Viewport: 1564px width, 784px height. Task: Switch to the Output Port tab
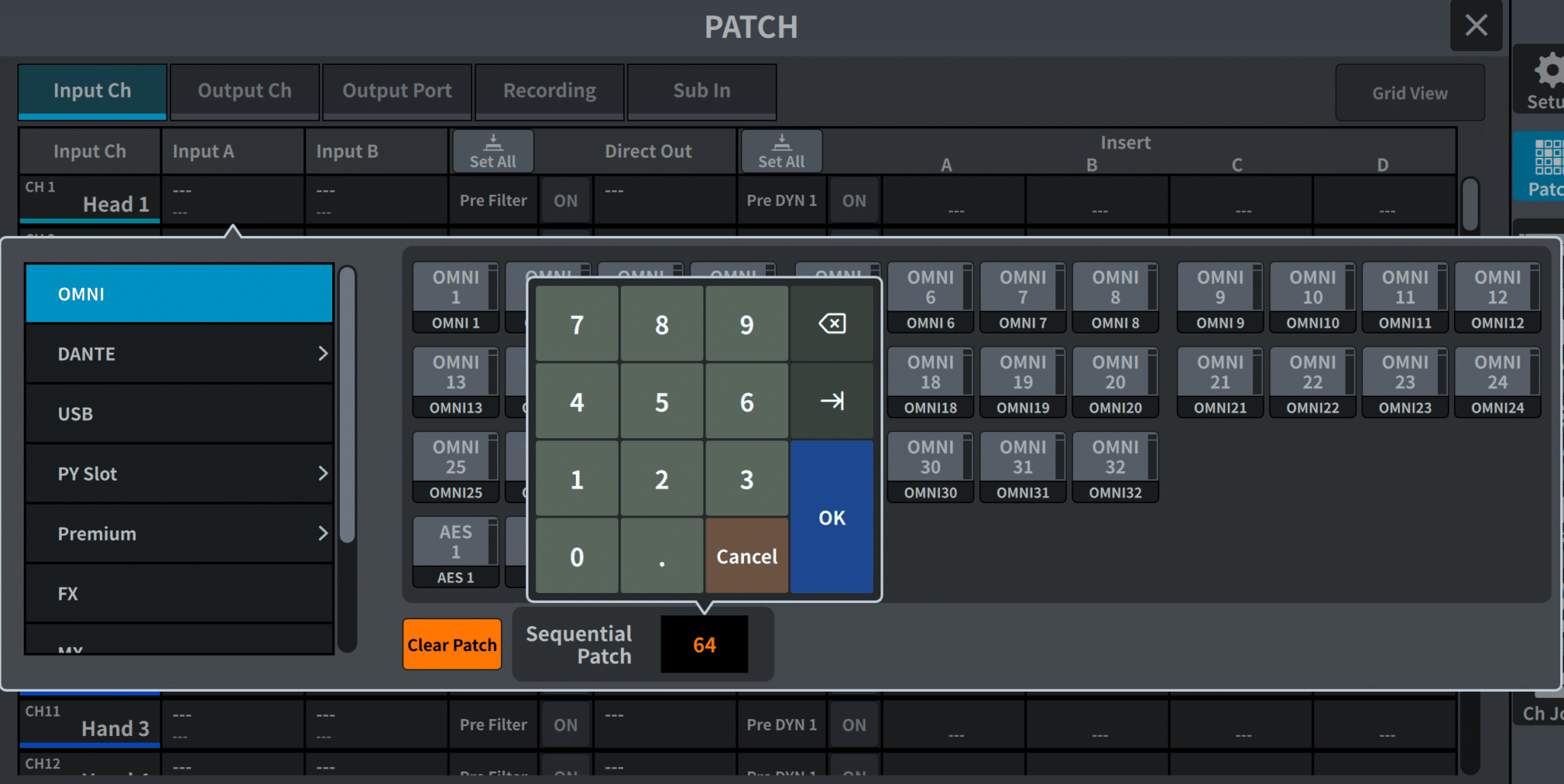[x=397, y=92]
